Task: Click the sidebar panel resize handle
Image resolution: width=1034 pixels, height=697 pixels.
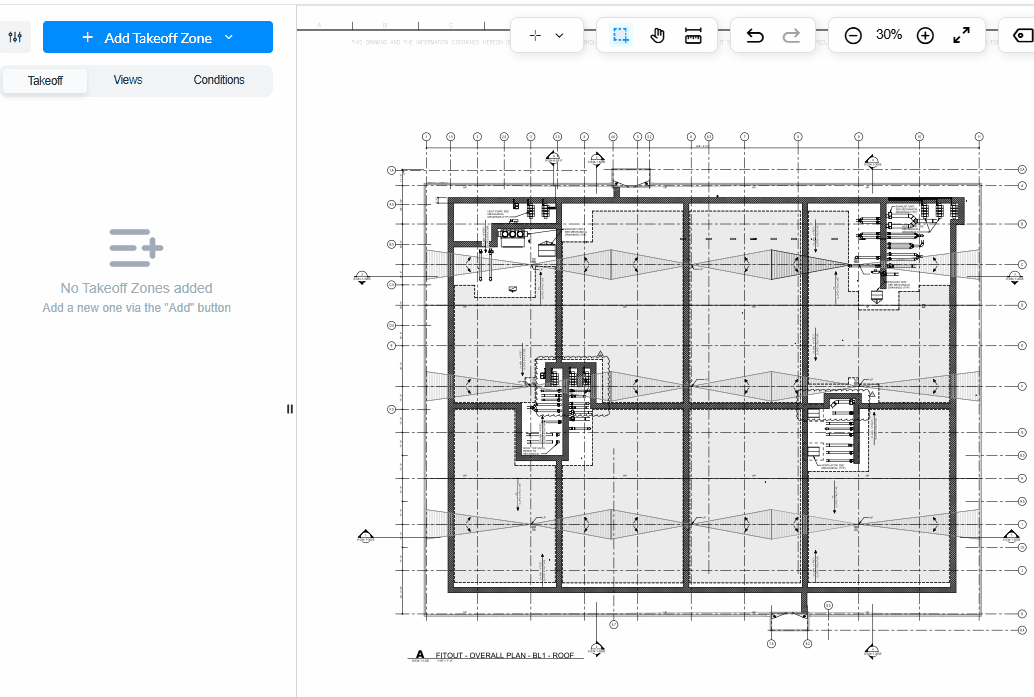Action: coord(290,408)
